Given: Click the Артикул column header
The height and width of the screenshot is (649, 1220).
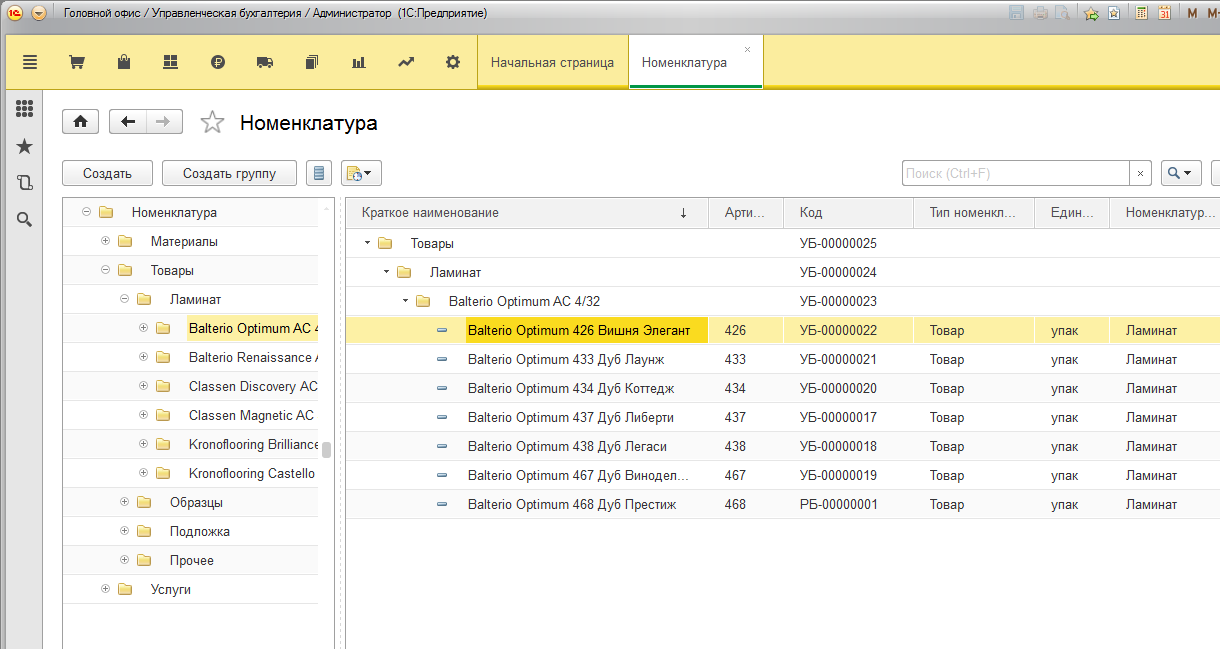Looking at the screenshot, I should click(746, 213).
